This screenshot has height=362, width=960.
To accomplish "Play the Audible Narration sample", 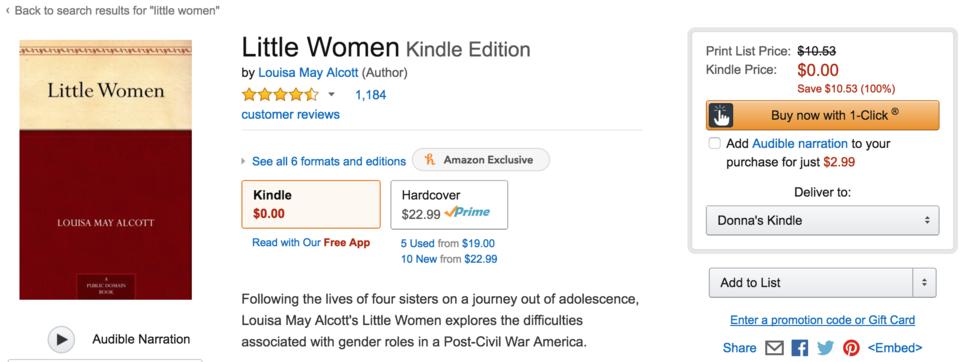I will tap(61, 339).
